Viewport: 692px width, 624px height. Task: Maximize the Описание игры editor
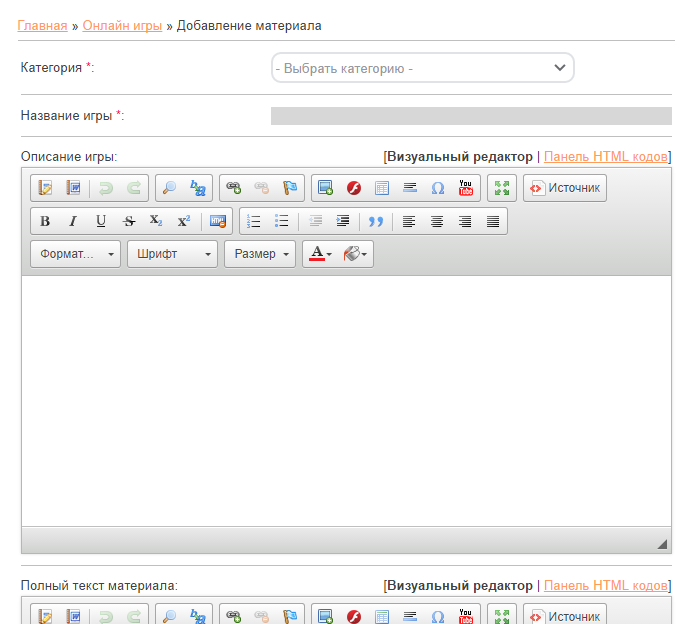[502, 188]
